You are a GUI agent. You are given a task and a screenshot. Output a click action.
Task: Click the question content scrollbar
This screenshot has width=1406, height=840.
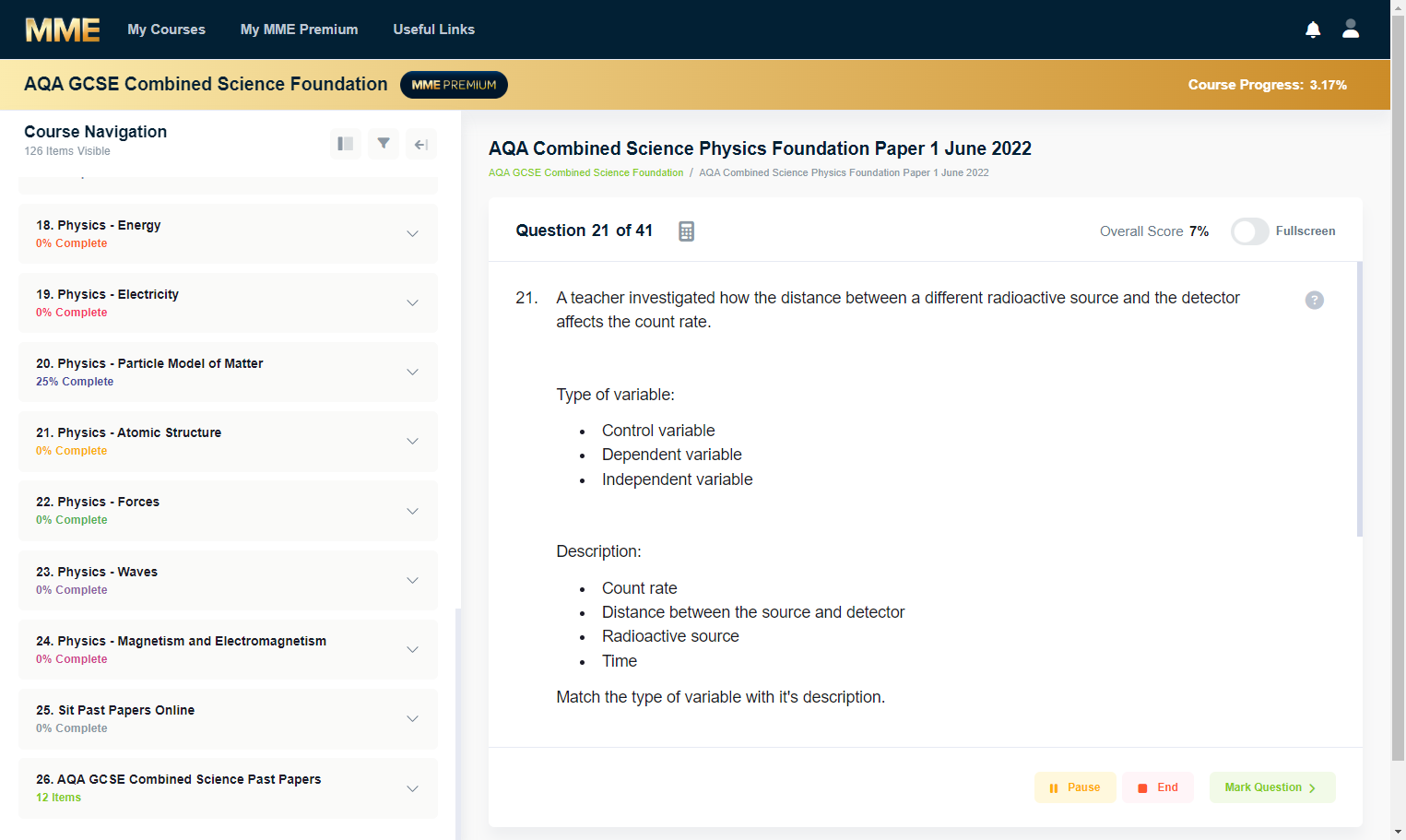point(1359,399)
